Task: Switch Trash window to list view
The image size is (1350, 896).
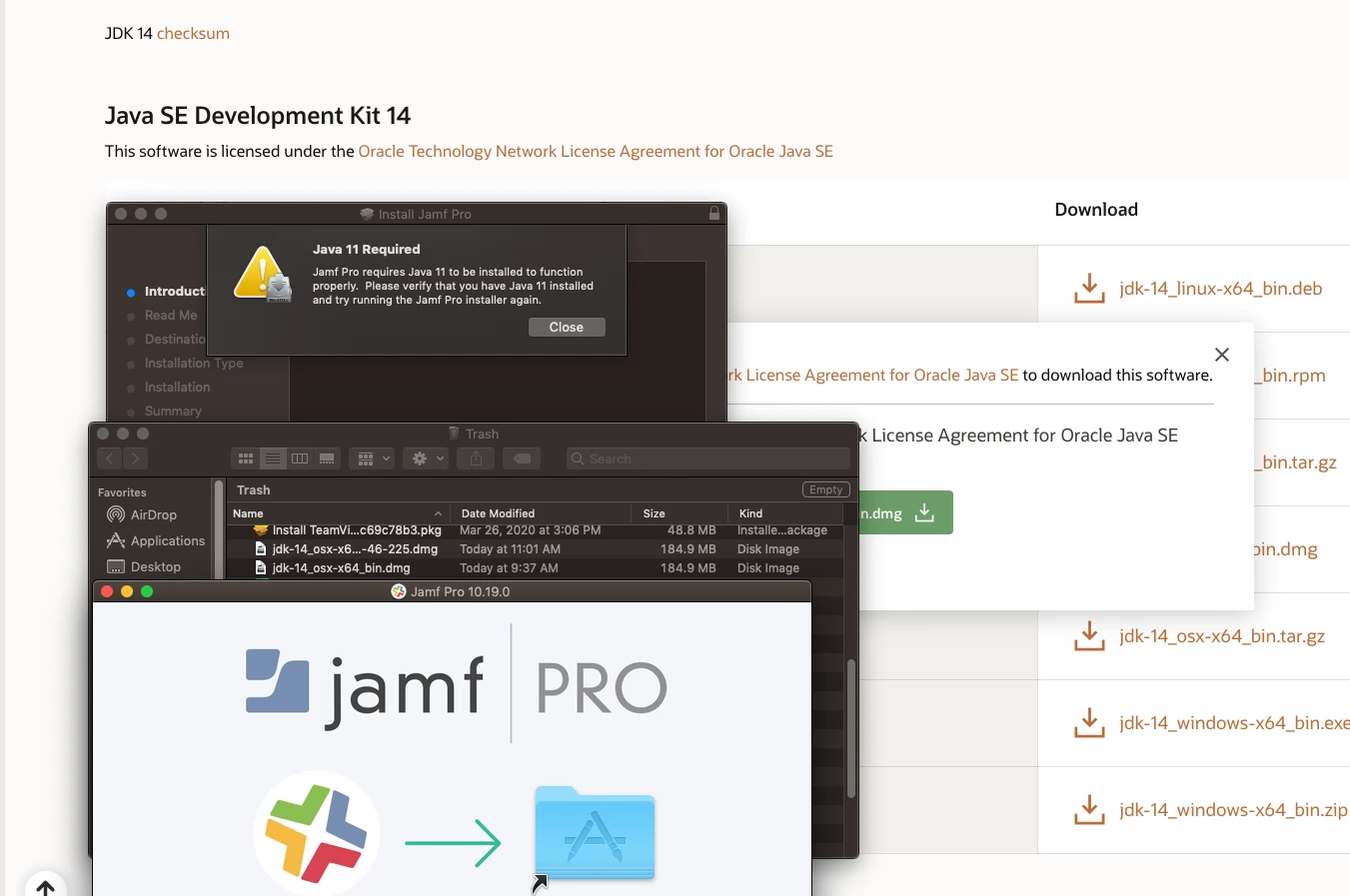Action: (273, 458)
